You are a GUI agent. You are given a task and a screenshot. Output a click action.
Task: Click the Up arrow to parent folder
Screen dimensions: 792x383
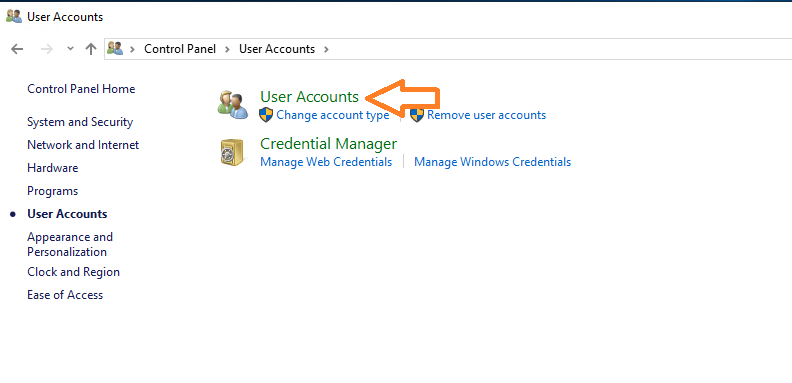pyautogui.click(x=91, y=49)
